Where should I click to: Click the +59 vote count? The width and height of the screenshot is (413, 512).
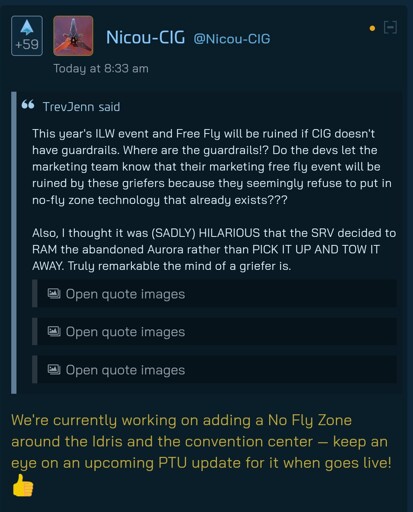tap(27, 44)
